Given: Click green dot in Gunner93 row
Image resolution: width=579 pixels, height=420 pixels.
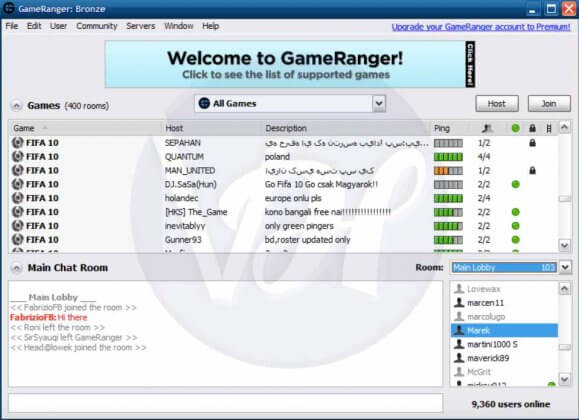Looking at the screenshot, I should pos(516,240).
